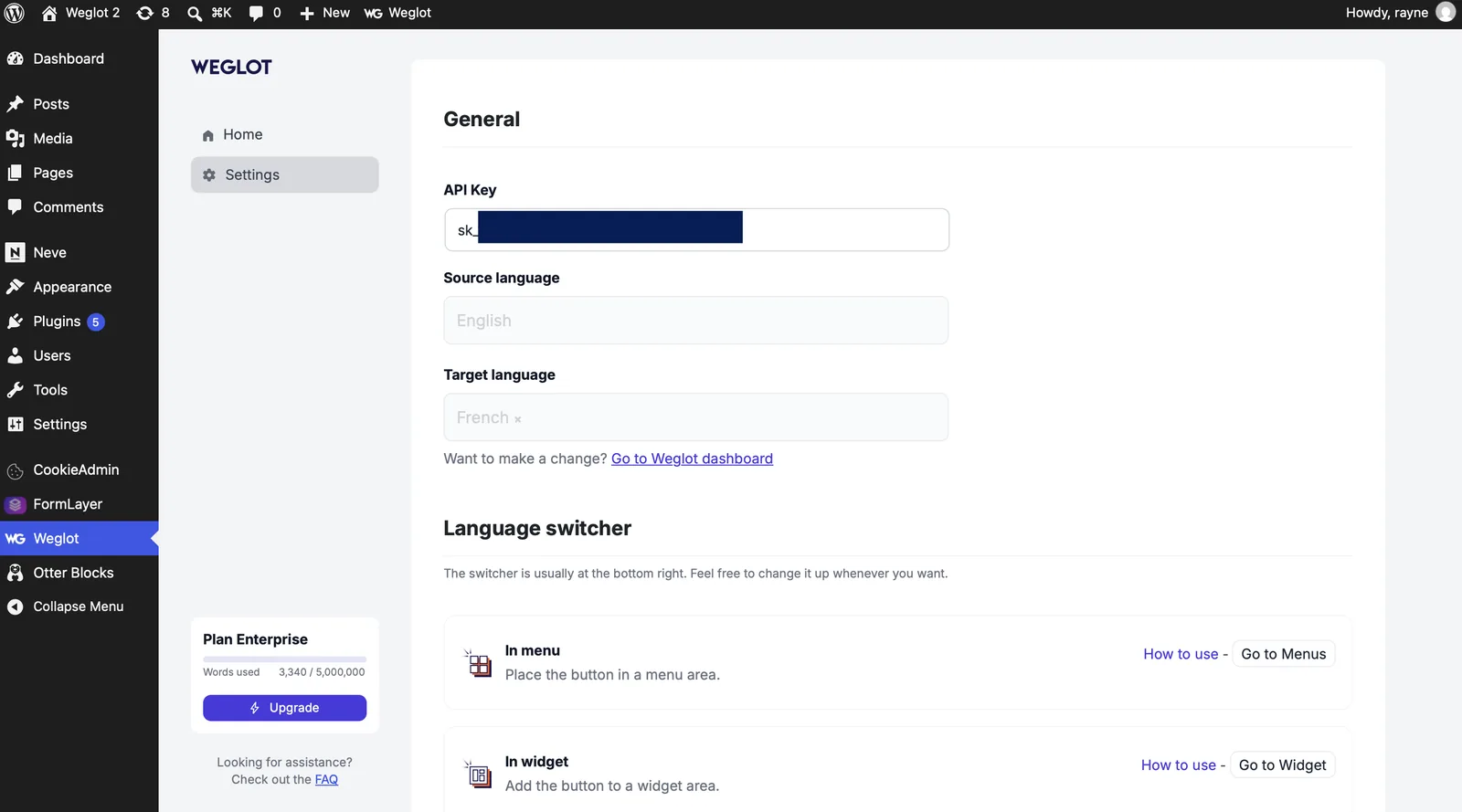The image size is (1462, 812).
Task: Open How to use for In menu
Action: pos(1181,654)
